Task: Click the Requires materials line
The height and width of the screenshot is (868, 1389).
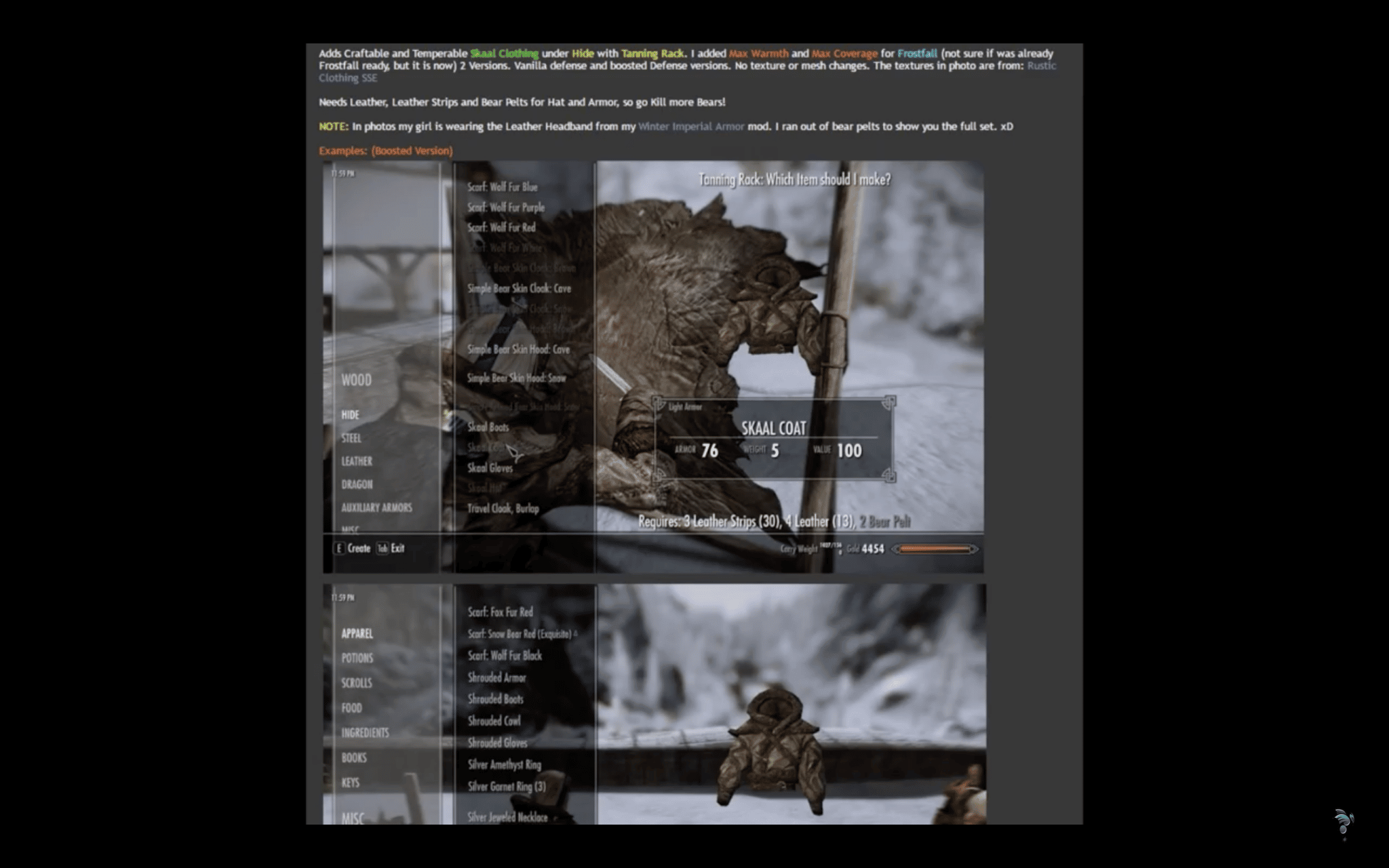Action: [775, 522]
